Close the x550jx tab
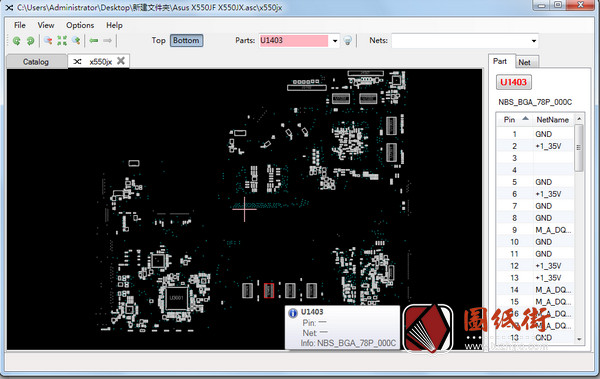Image resolution: width=600 pixels, height=379 pixels. (x=121, y=61)
